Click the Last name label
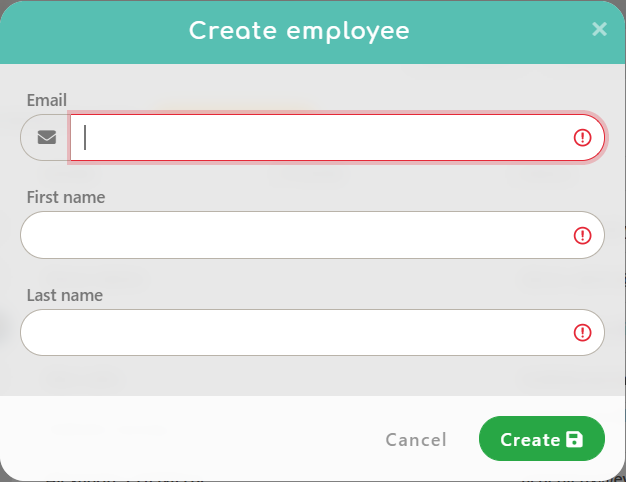Image resolution: width=626 pixels, height=482 pixels. point(65,295)
